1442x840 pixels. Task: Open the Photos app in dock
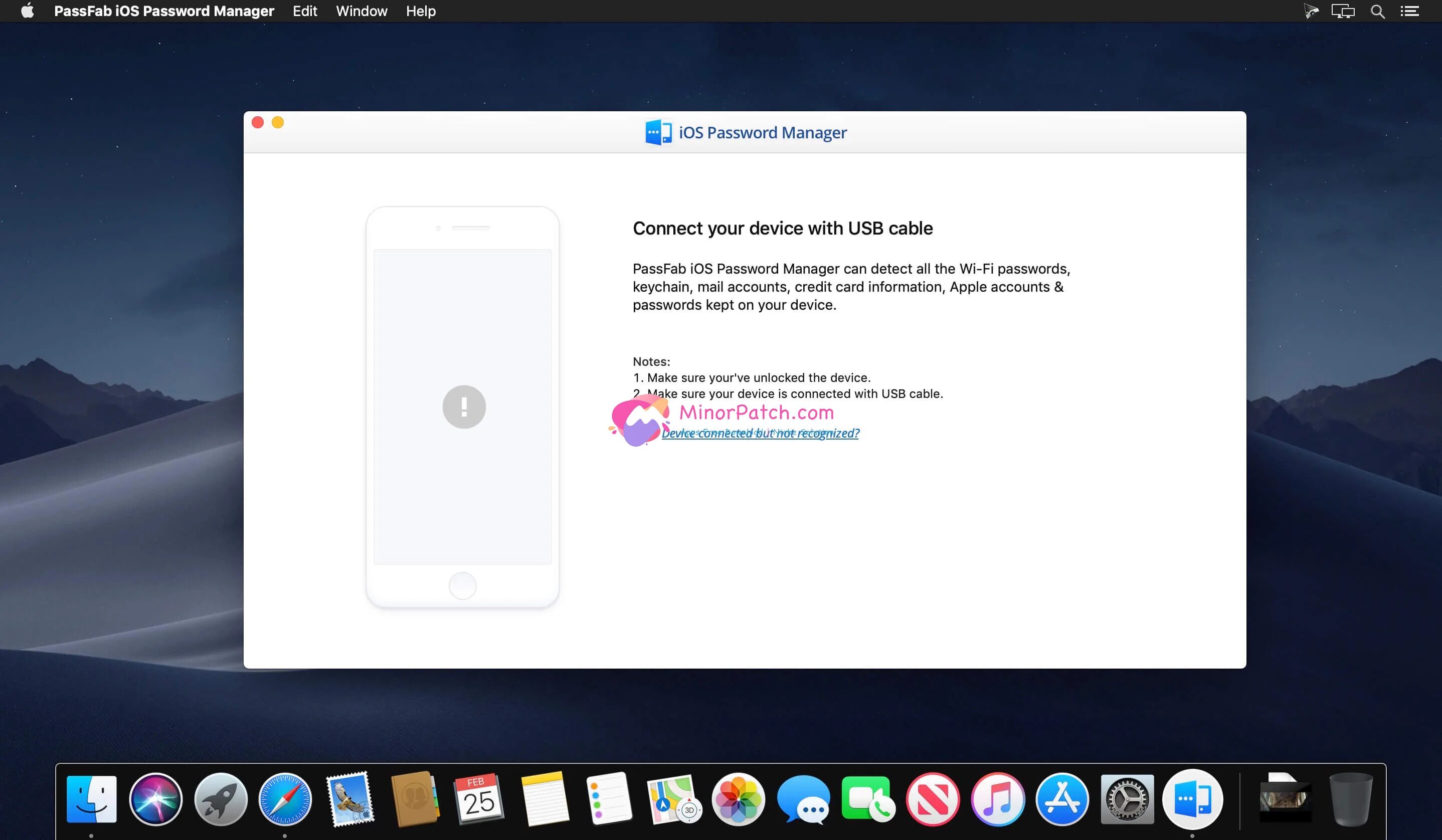click(x=738, y=799)
